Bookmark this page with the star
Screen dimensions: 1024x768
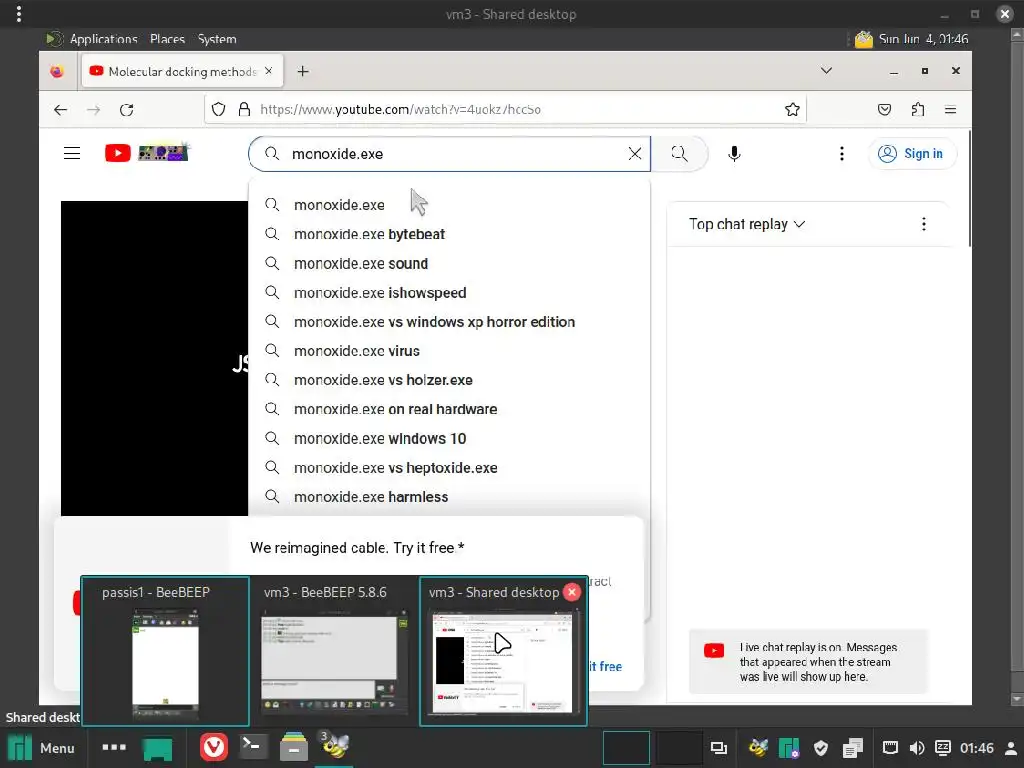(x=792, y=109)
